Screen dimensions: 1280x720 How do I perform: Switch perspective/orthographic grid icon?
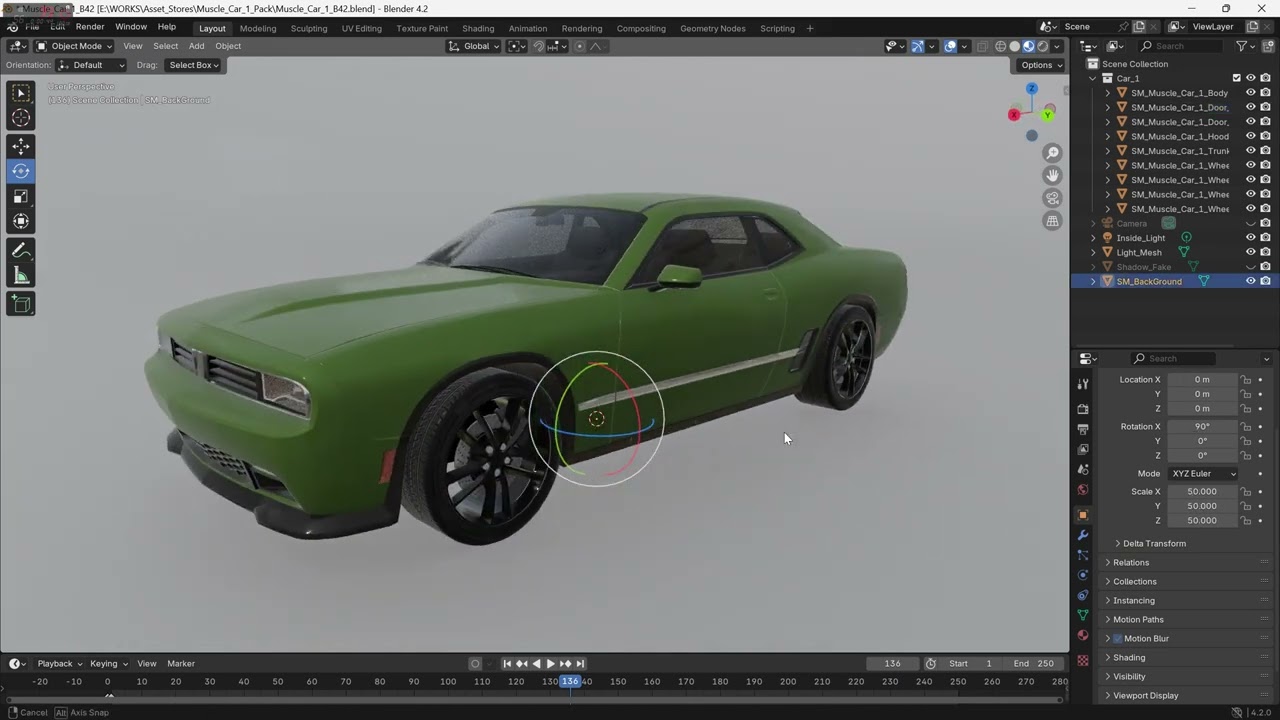click(1052, 221)
